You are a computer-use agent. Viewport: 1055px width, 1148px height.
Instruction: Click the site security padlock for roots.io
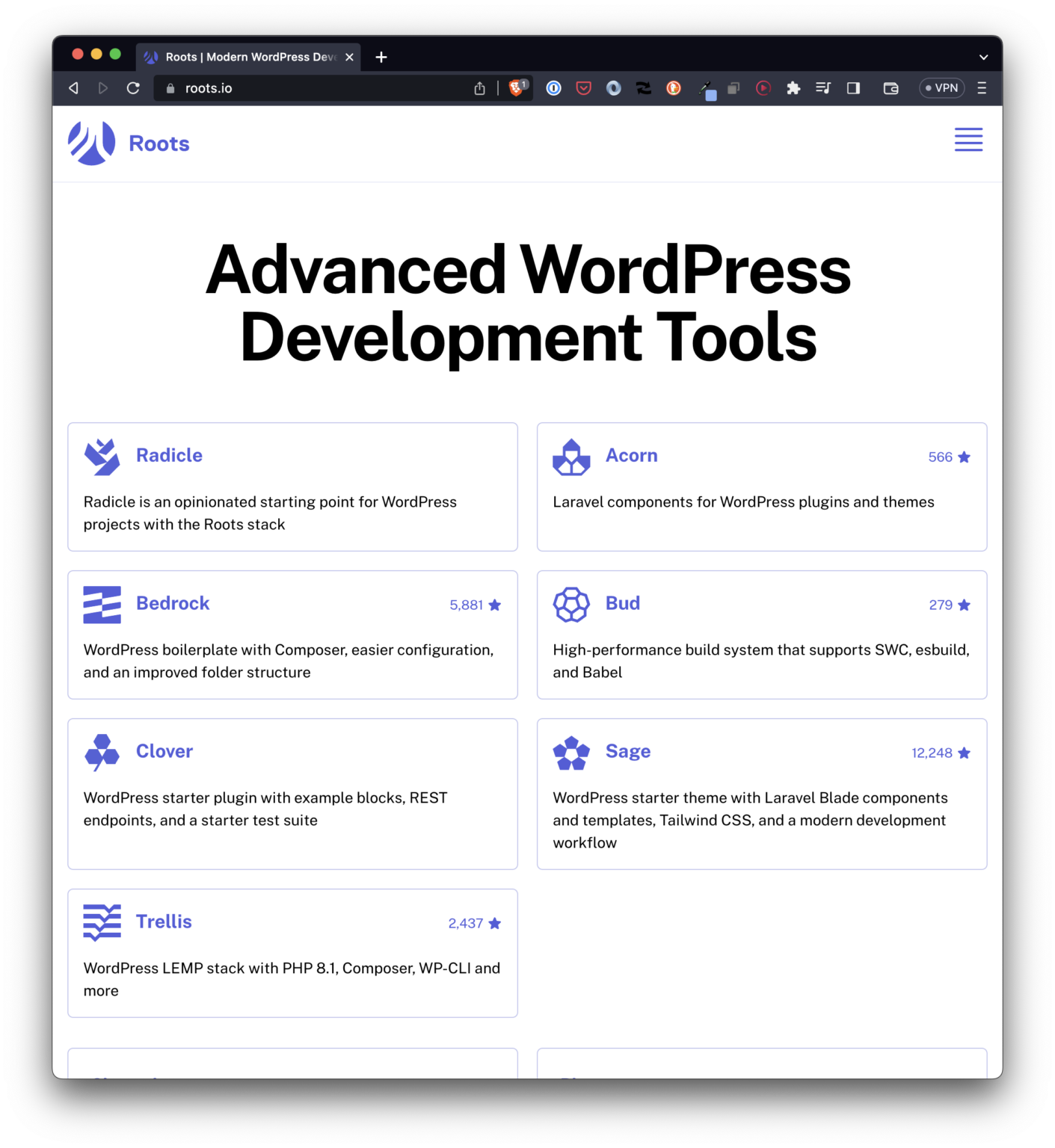click(x=171, y=87)
